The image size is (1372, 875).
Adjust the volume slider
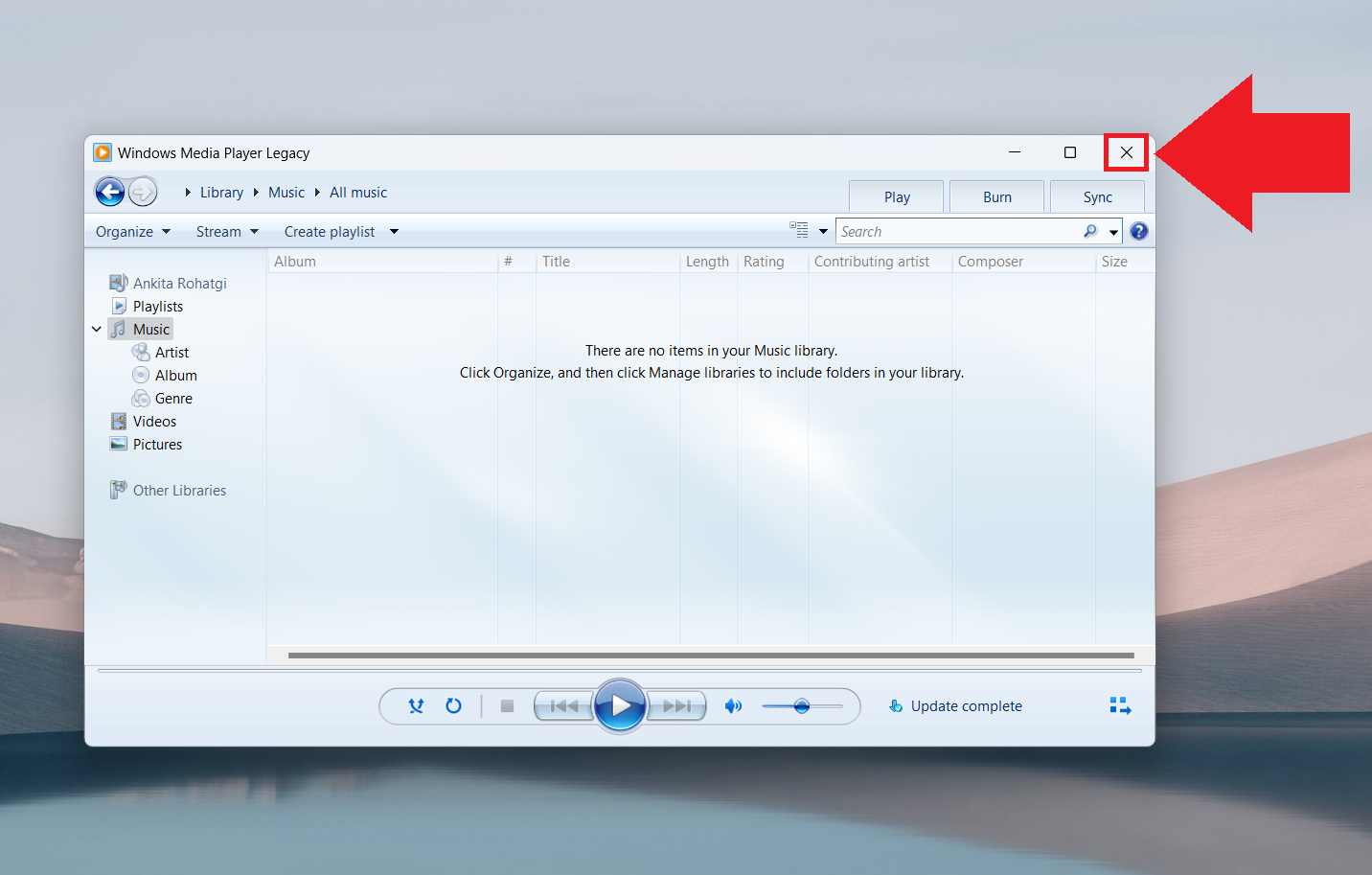(x=803, y=705)
